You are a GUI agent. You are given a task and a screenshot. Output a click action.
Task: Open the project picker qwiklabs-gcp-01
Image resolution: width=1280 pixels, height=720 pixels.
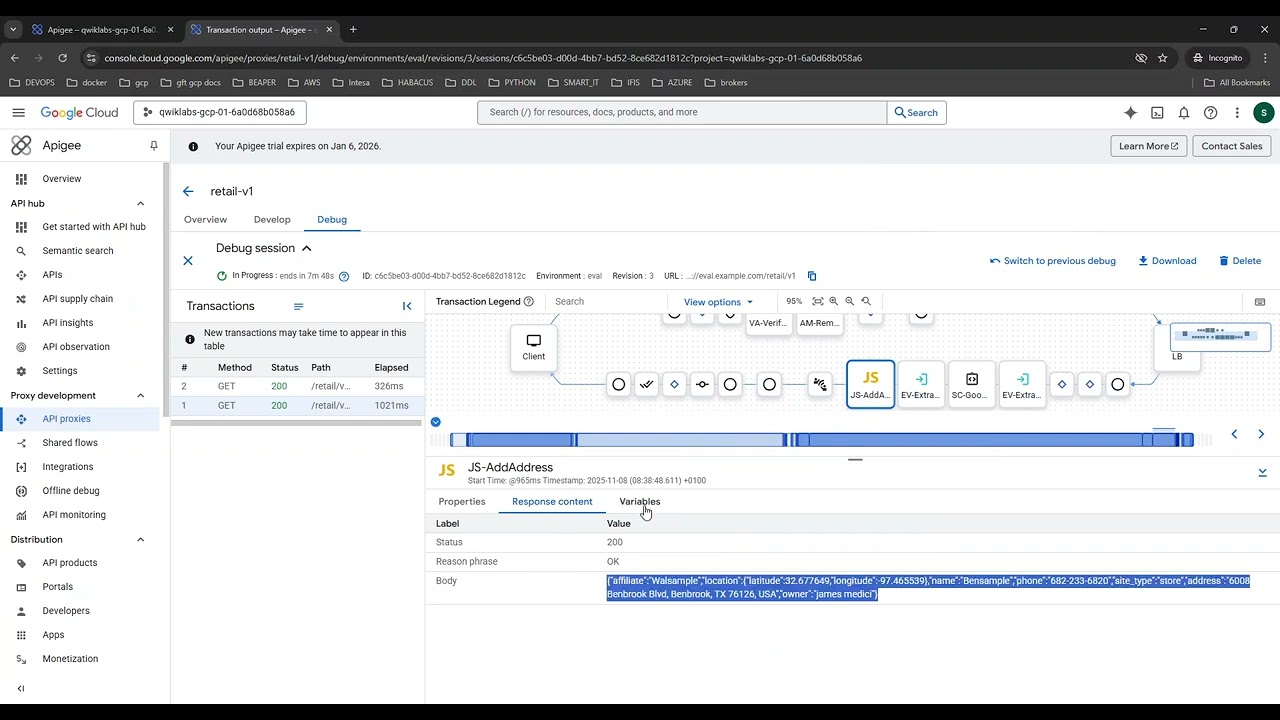219,113
